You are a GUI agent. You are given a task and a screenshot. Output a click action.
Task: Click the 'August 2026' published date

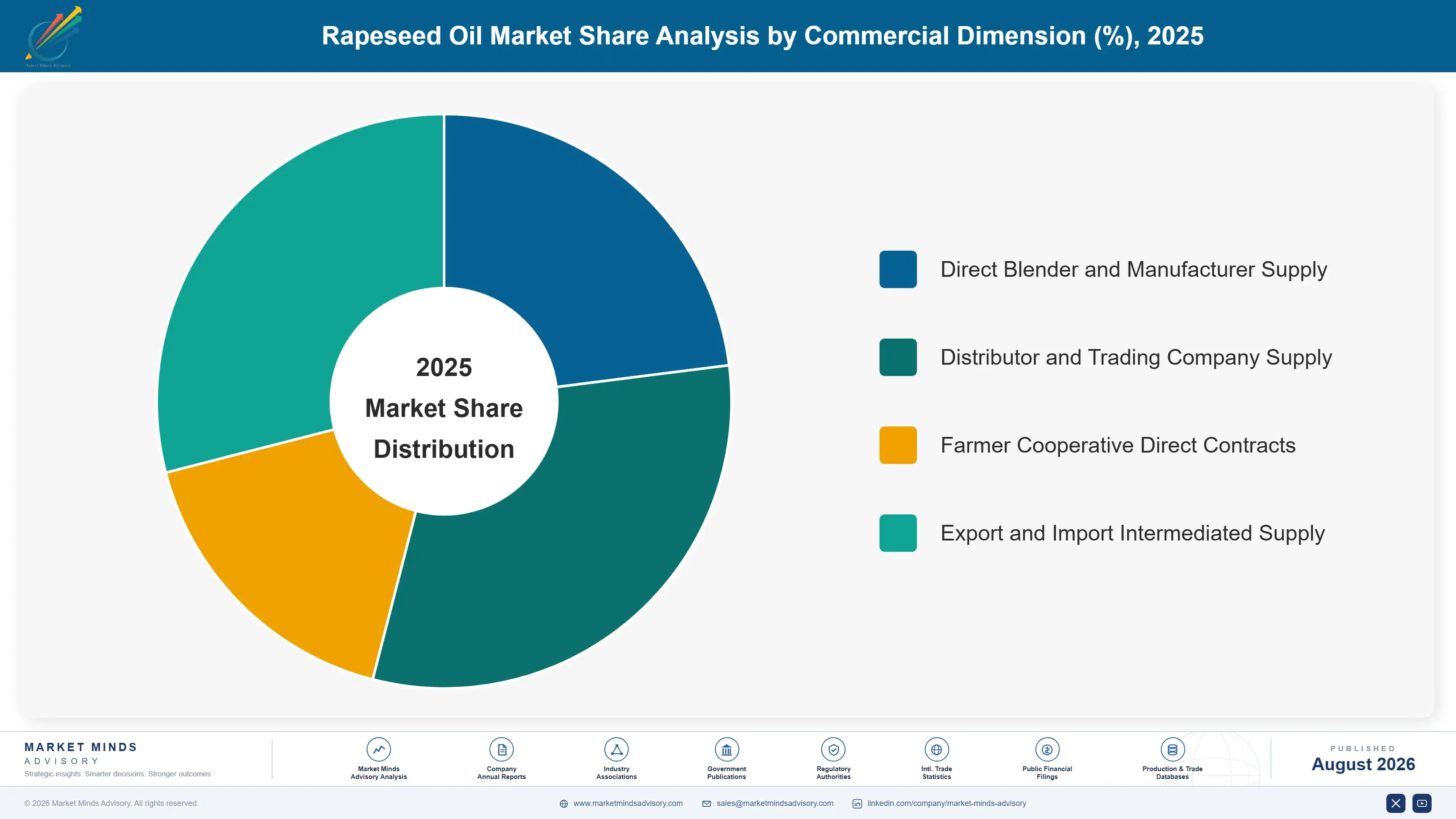(x=1363, y=764)
